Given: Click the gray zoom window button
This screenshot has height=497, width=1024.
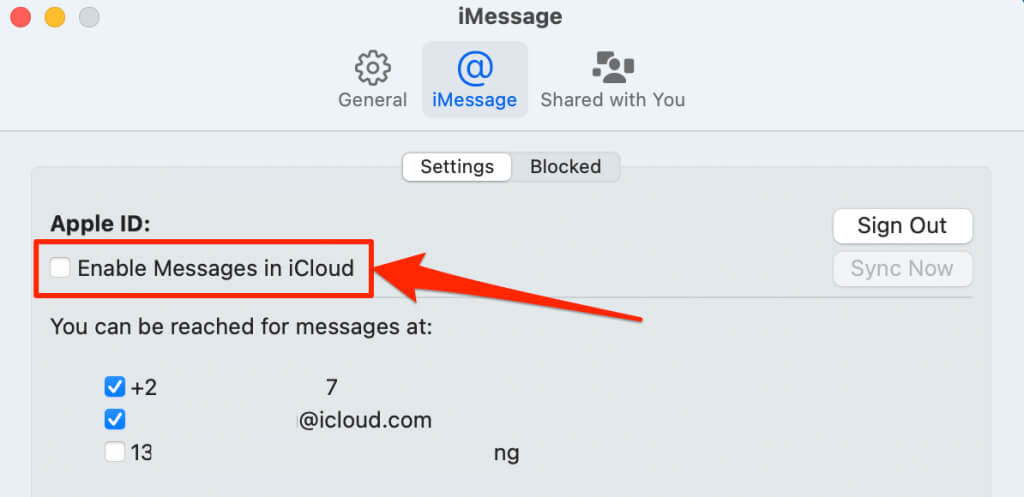Looking at the screenshot, I should 89,17.
